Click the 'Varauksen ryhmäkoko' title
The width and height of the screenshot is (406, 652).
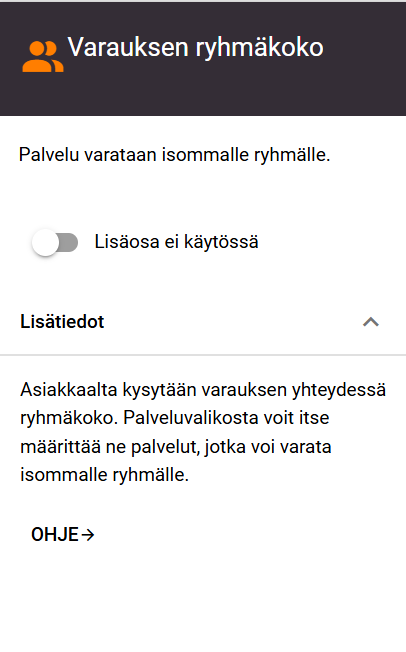(x=196, y=48)
